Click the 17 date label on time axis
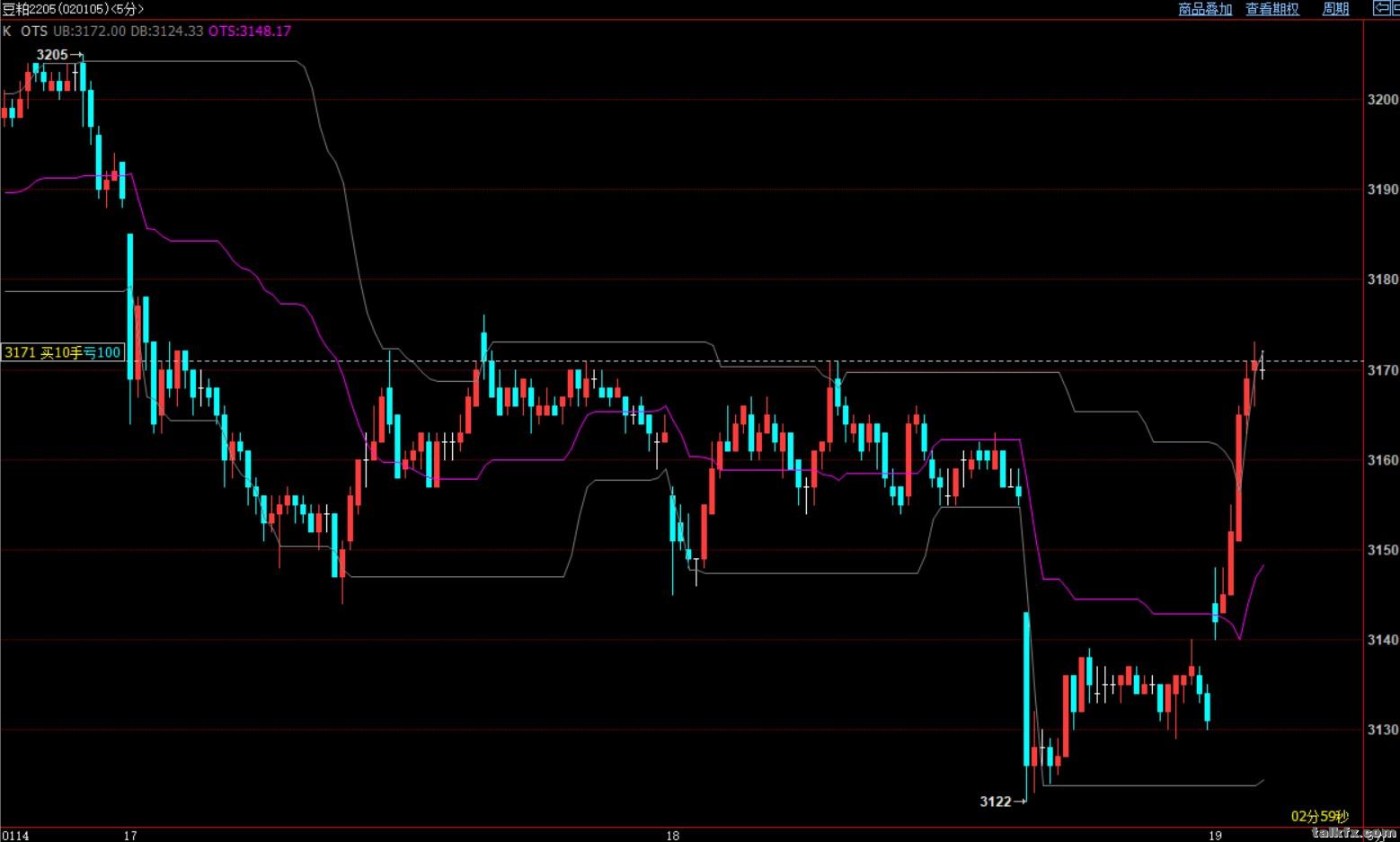 (x=130, y=836)
